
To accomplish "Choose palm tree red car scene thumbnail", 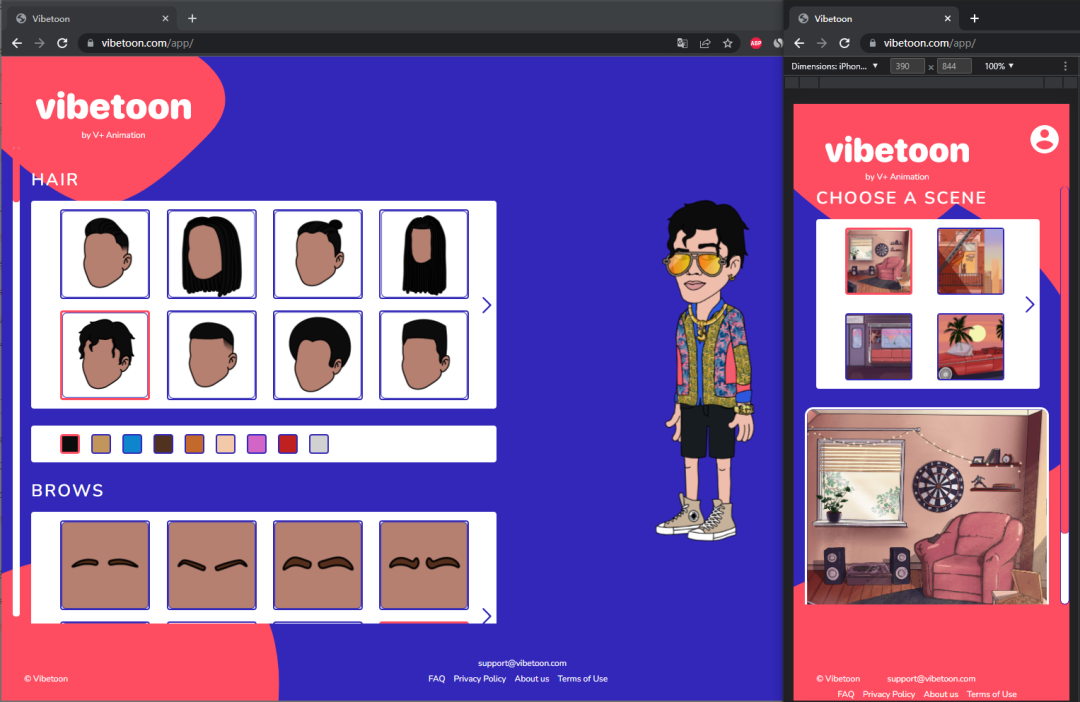I will 970,347.
